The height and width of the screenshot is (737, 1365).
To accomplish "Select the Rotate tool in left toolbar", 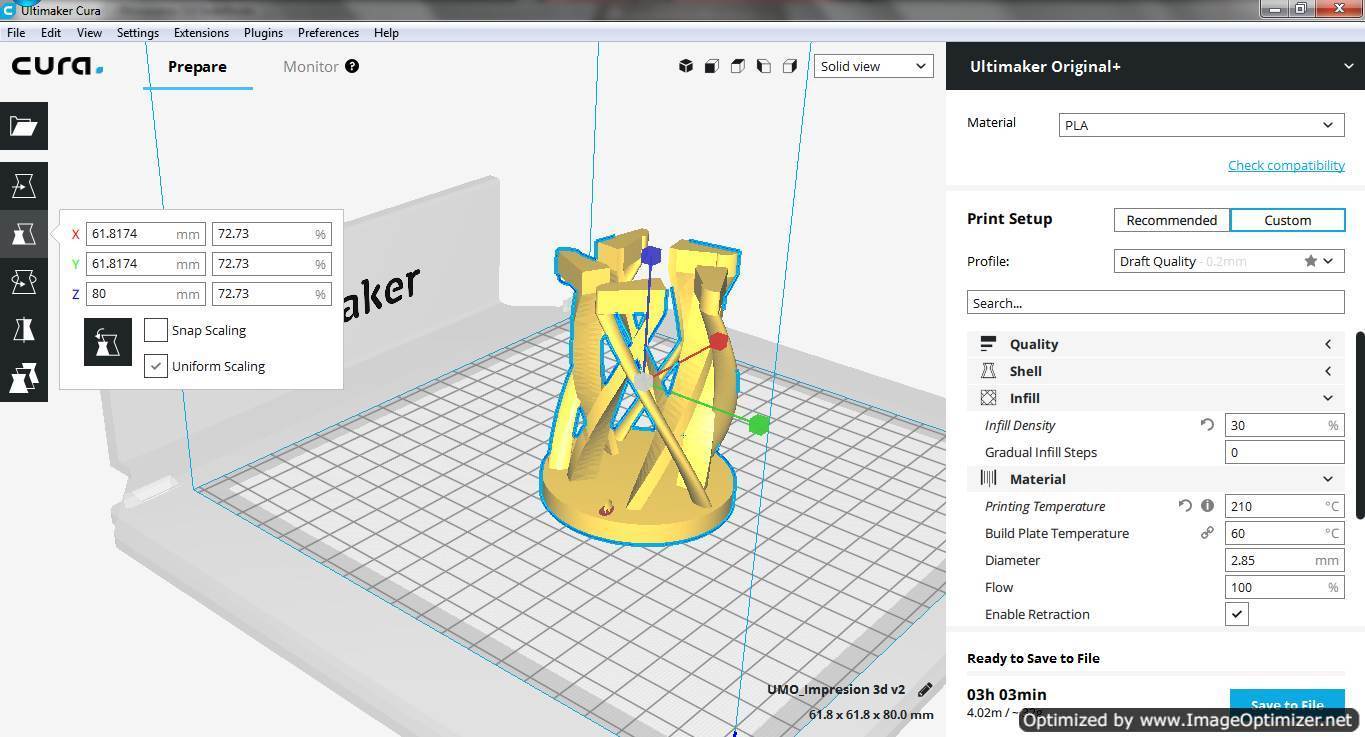I will pyautogui.click(x=24, y=282).
